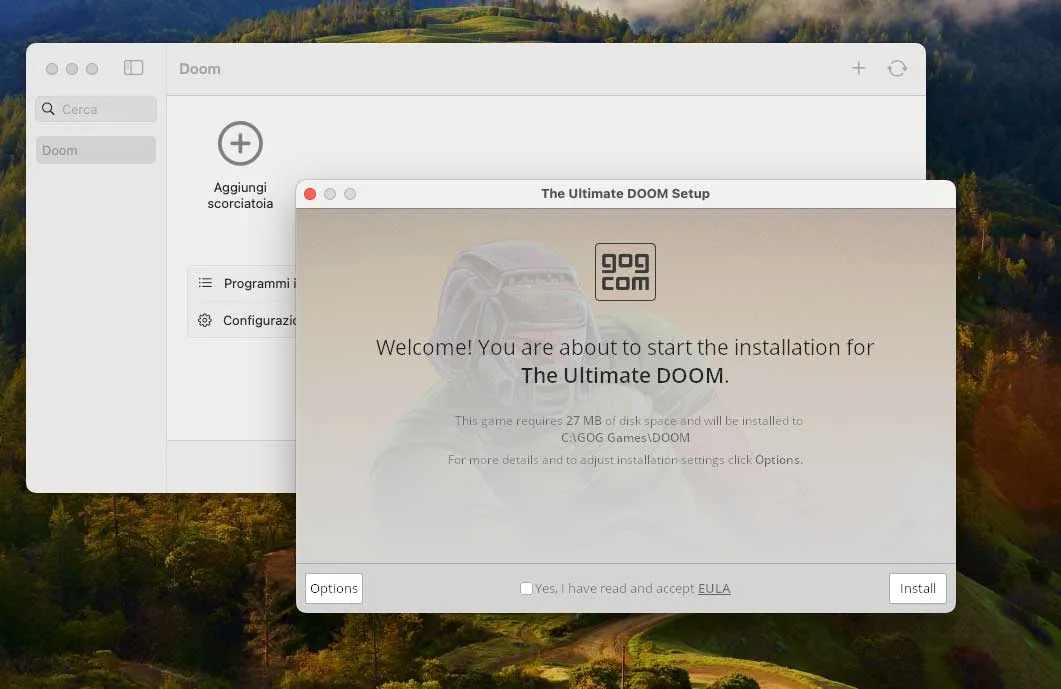Click the plus icon in the Doom window toolbar
The height and width of the screenshot is (689, 1061).
pyautogui.click(x=859, y=68)
